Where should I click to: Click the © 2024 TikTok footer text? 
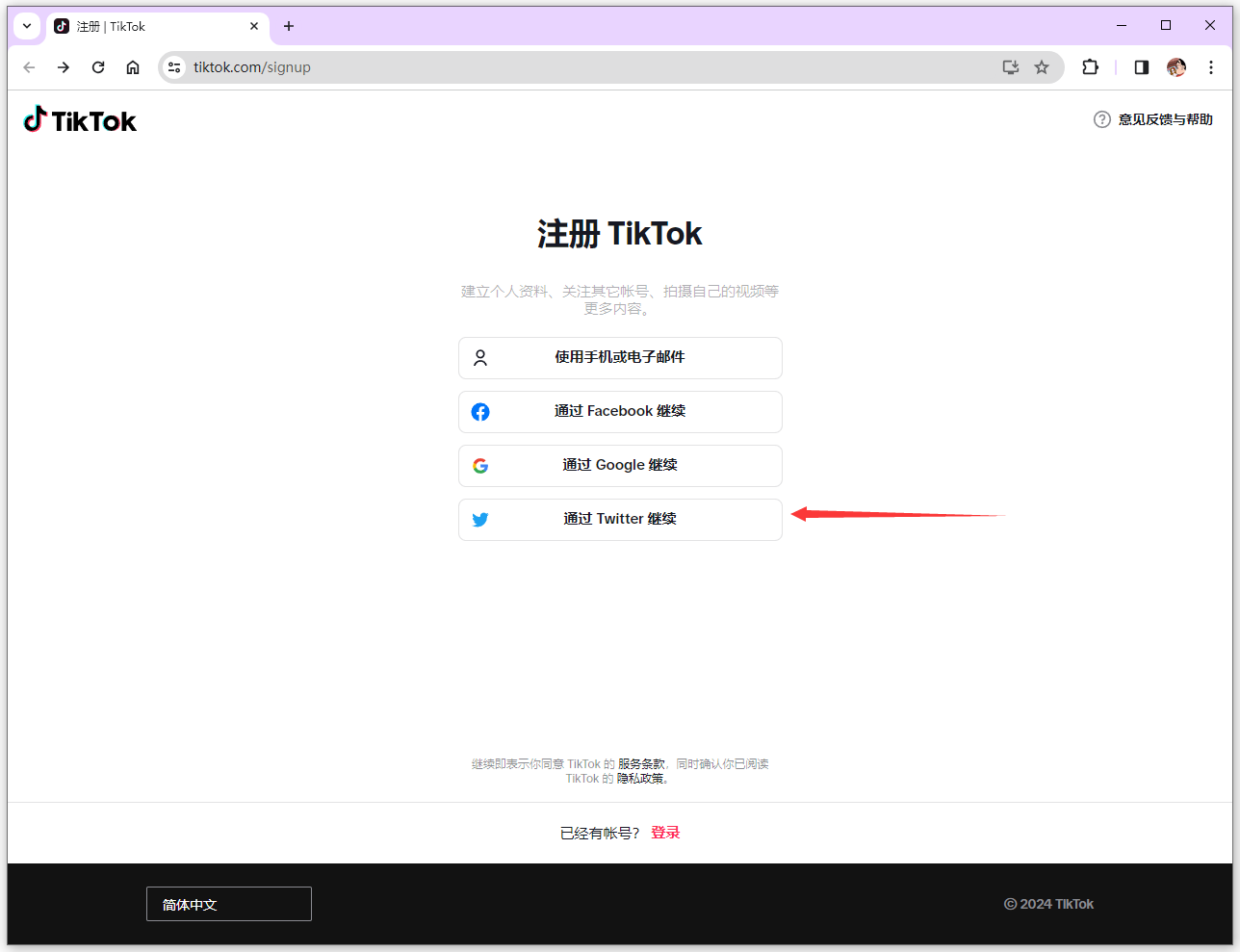point(1049,904)
